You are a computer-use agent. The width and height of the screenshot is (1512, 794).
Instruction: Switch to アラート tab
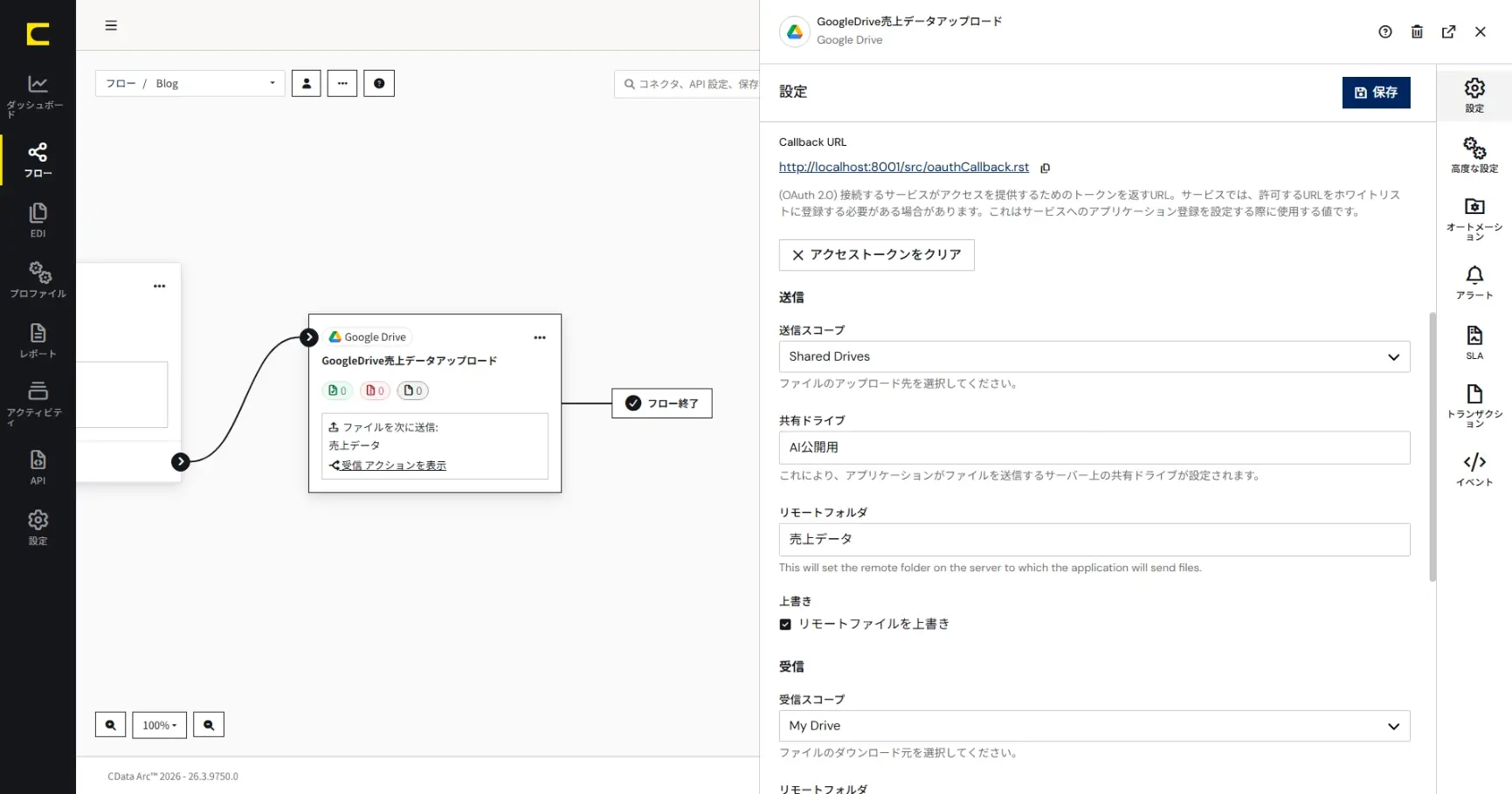[1474, 283]
